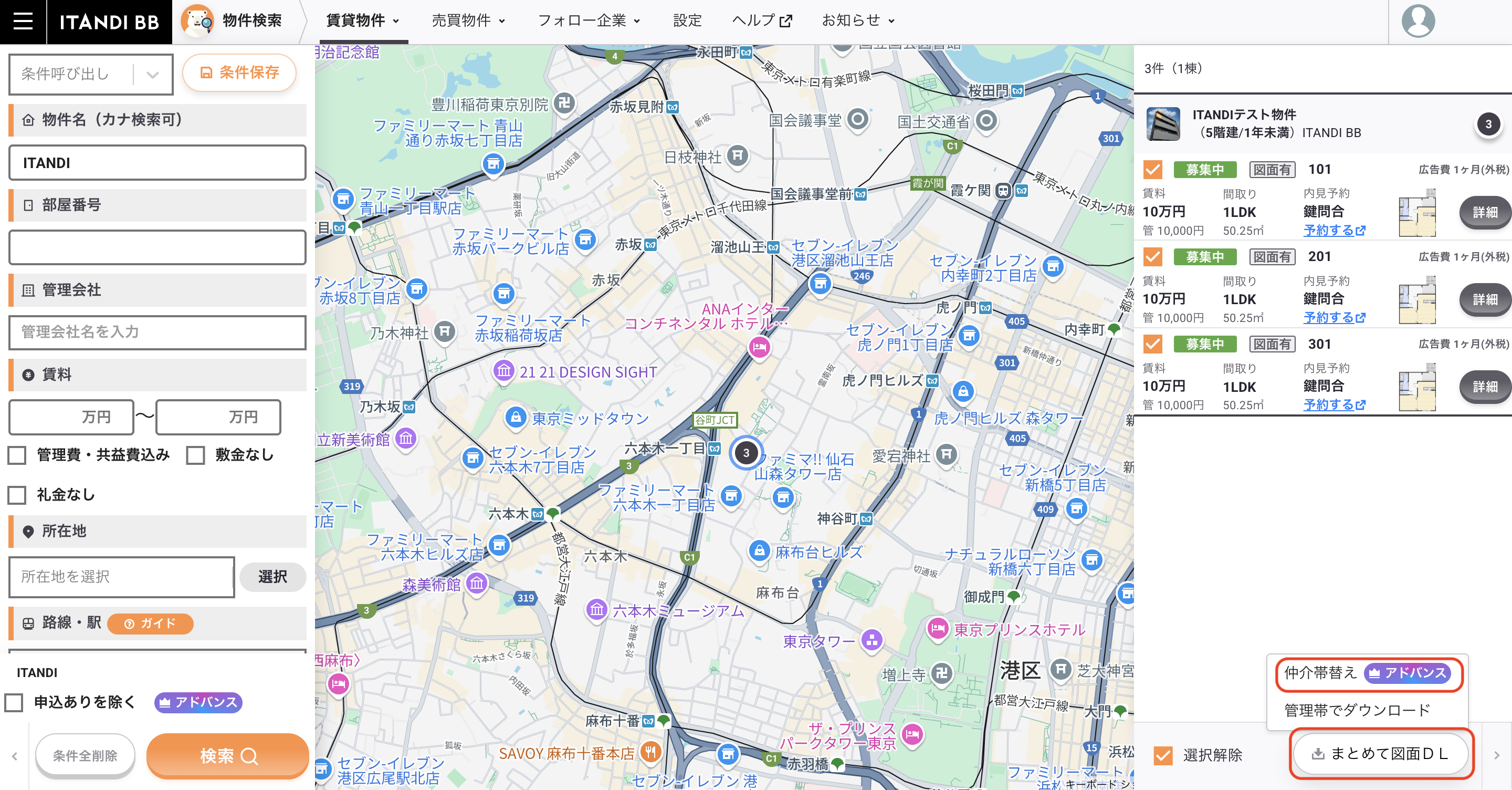The image size is (1512, 790).
Task: Click maximum 賃料 万円 field
Action: pos(218,417)
